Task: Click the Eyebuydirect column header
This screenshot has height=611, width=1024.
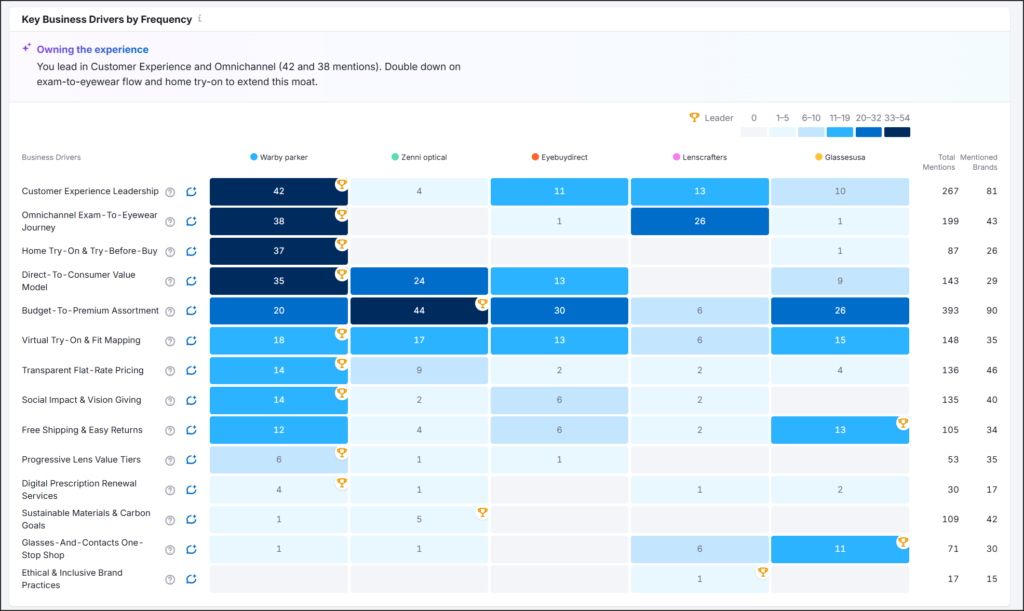Action: point(560,157)
